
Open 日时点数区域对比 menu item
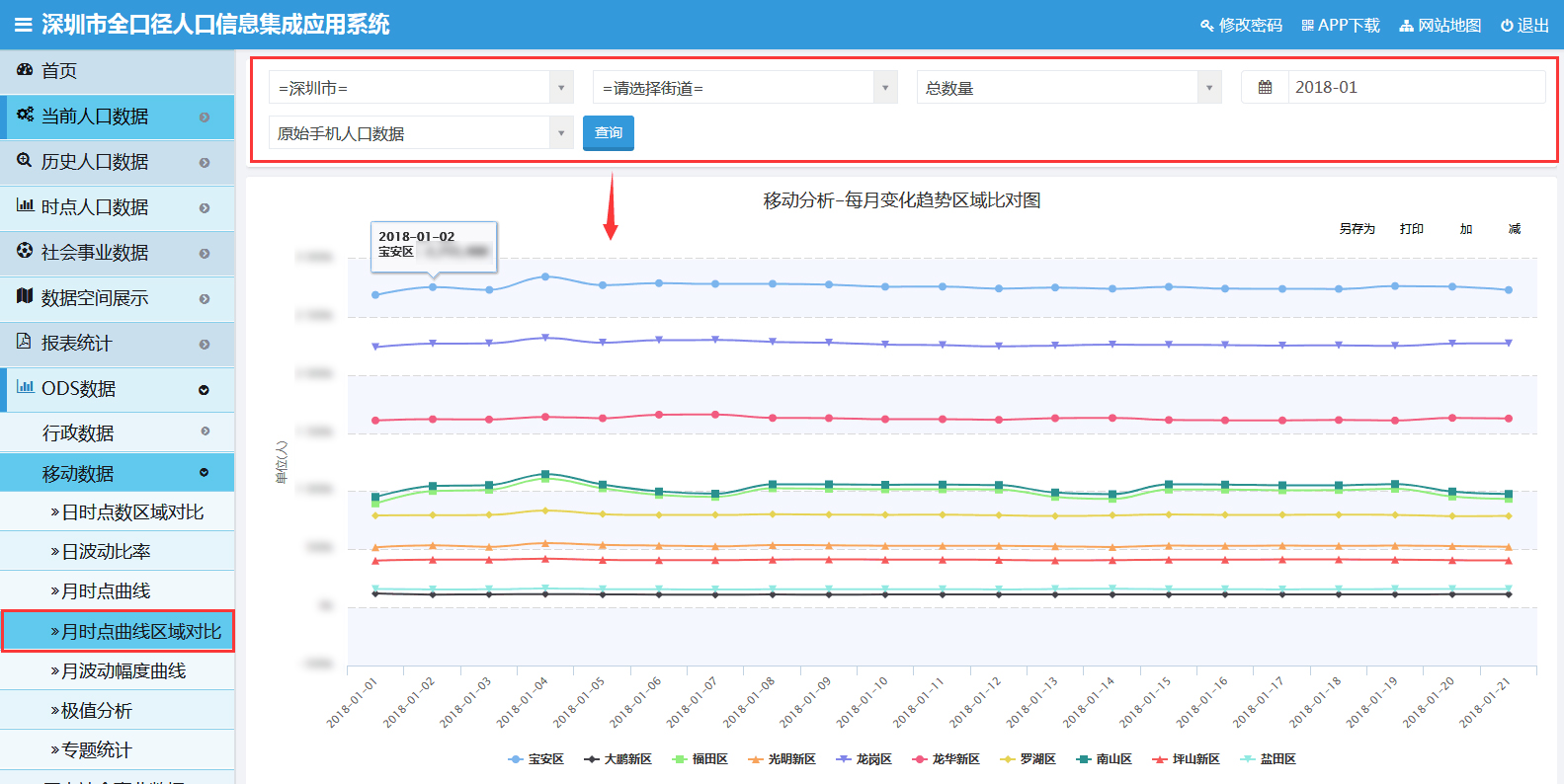pyautogui.click(x=118, y=511)
